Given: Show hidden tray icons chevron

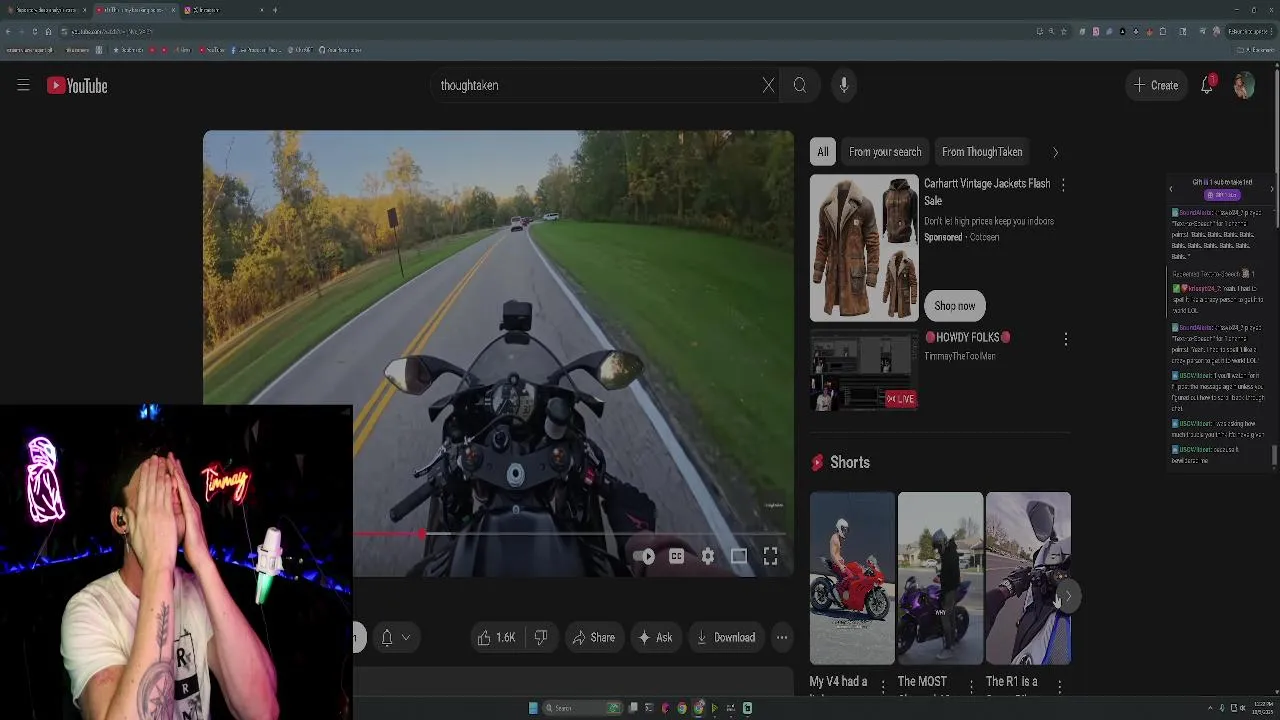Looking at the screenshot, I should pyautogui.click(x=1208, y=708).
